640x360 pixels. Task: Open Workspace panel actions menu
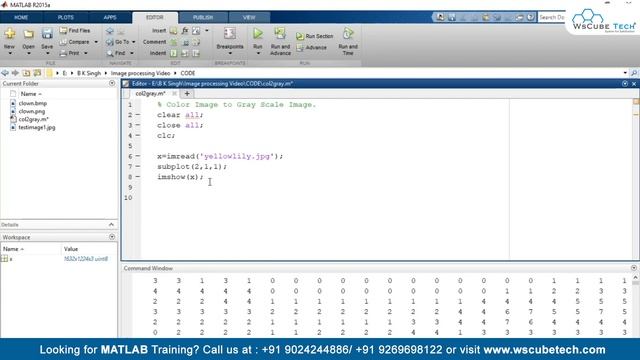112,237
